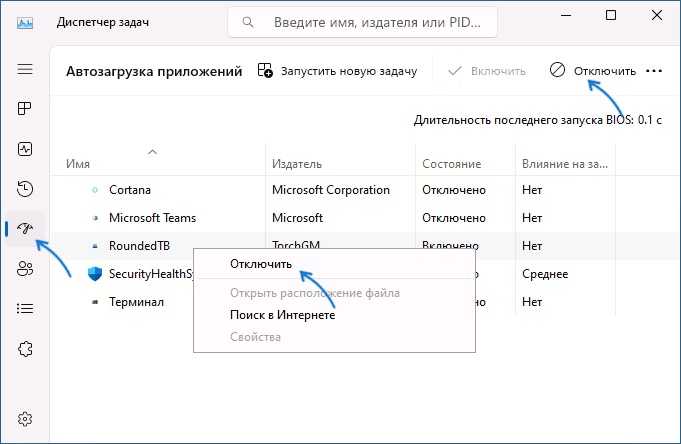Click Запустить новую задачу button
The image size is (681, 444).
337,71
